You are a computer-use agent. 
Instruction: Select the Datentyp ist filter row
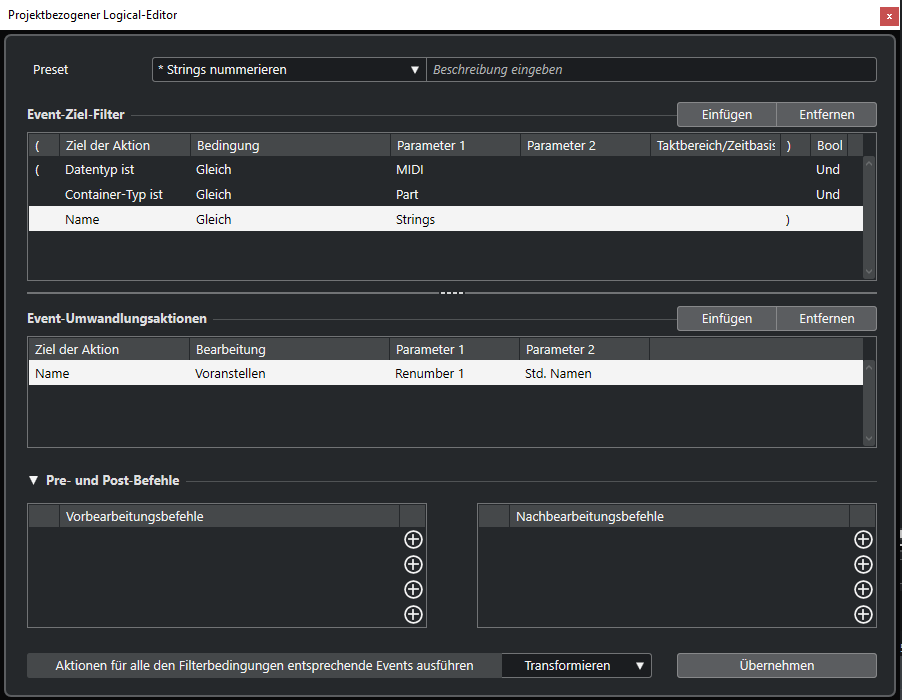[100, 170]
